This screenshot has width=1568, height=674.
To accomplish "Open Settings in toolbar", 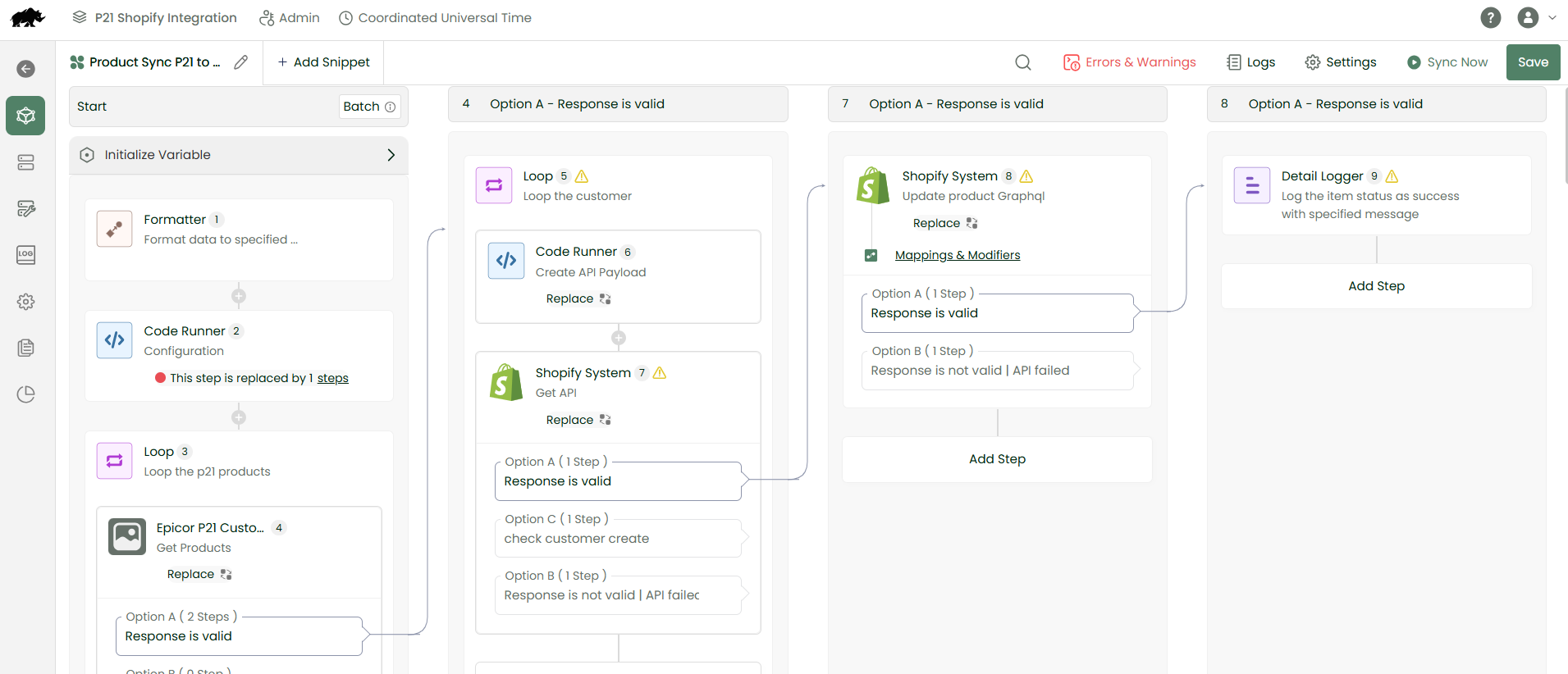I will coord(1341,62).
